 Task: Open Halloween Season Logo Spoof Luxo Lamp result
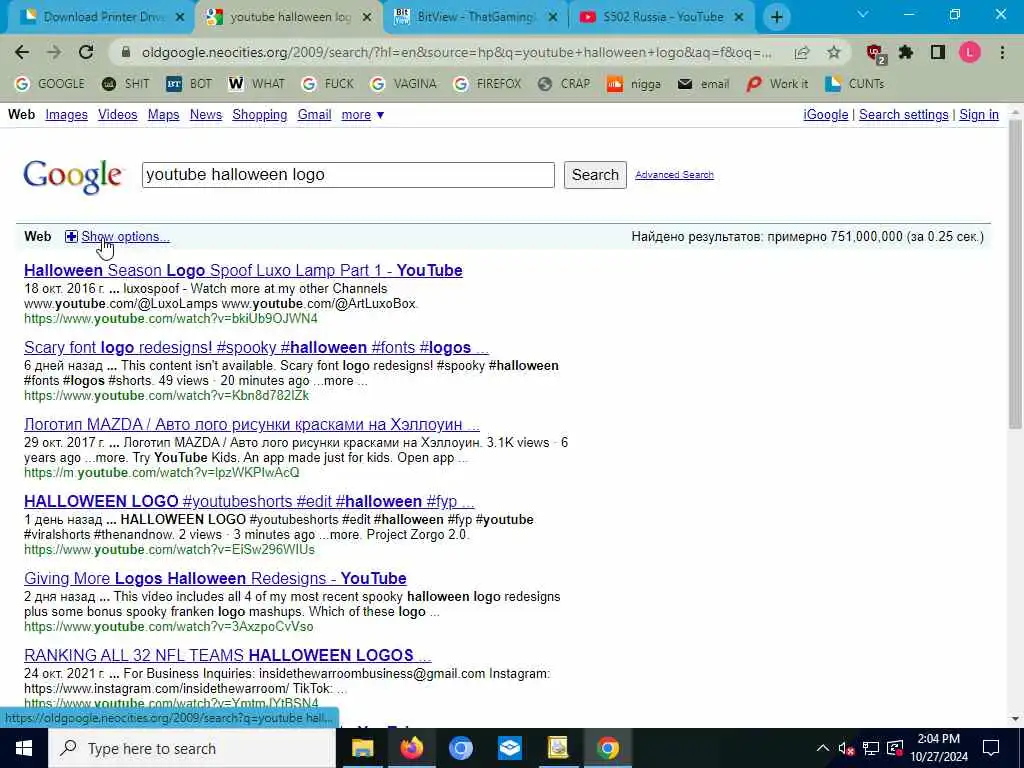[x=243, y=270]
